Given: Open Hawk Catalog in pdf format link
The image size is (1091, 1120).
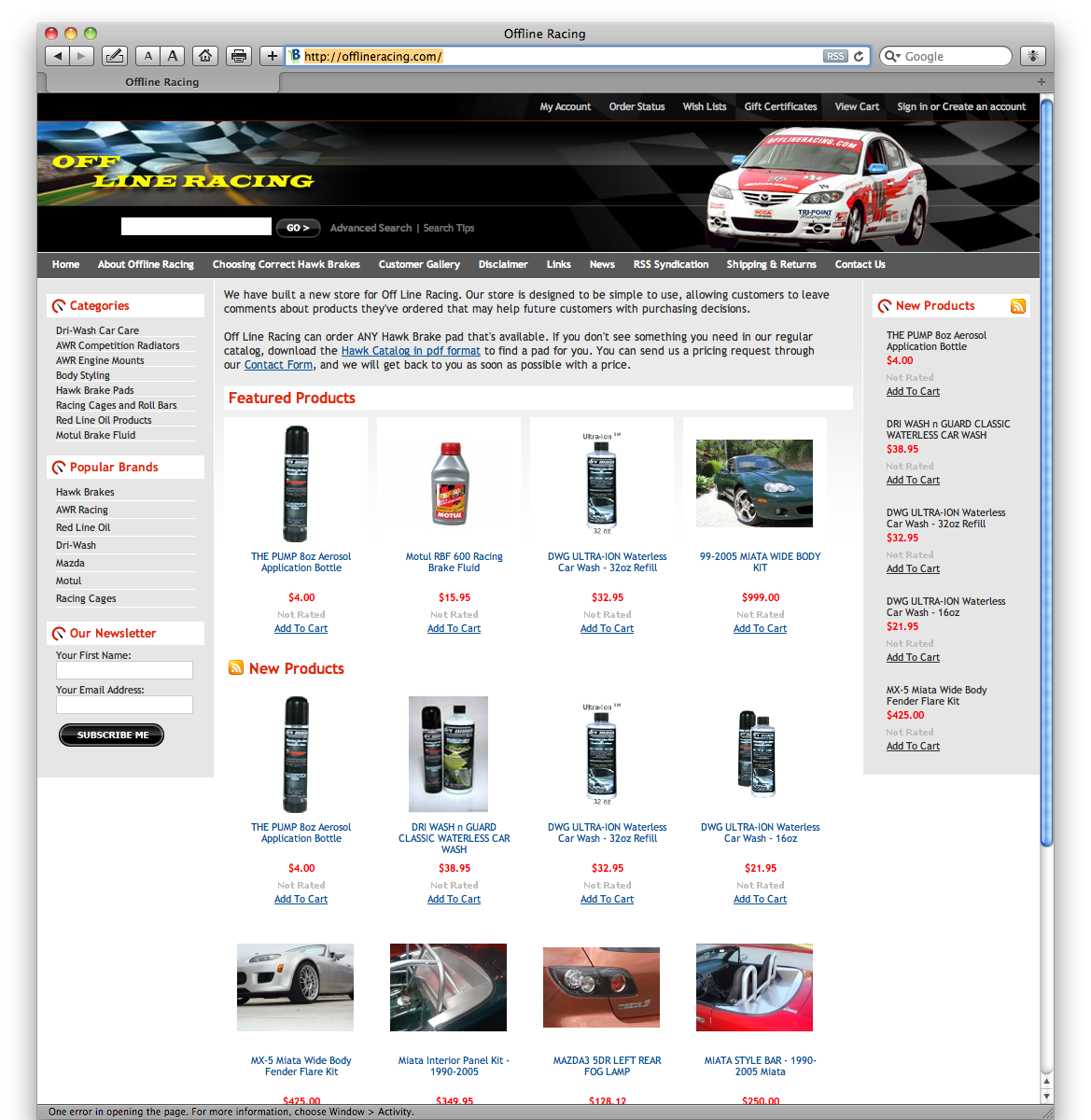Looking at the screenshot, I should point(411,351).
